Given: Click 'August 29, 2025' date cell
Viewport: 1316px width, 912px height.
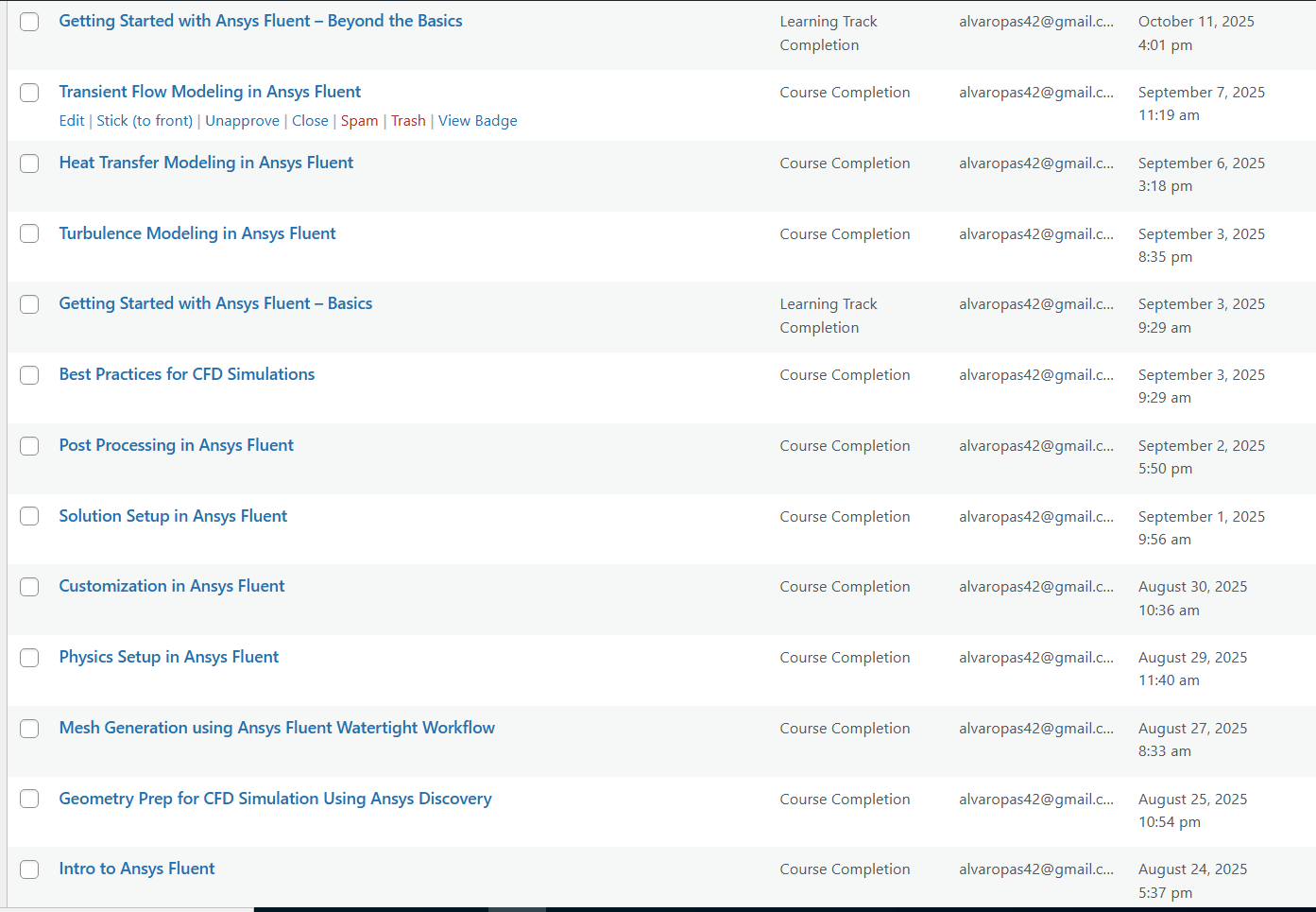Looking at the screenshot, I should click(x=1193, y=669).
